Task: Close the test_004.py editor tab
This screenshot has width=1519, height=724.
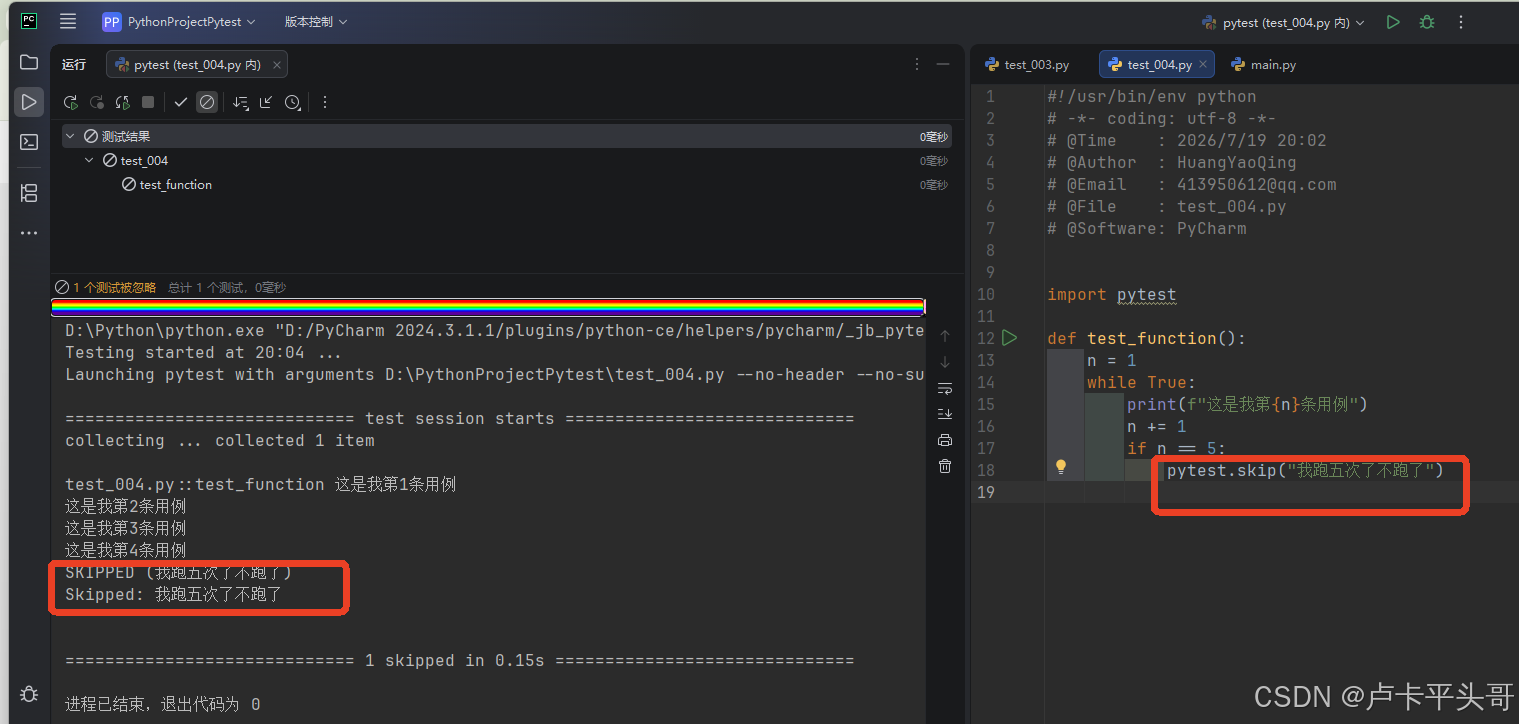Action: 1204,64
